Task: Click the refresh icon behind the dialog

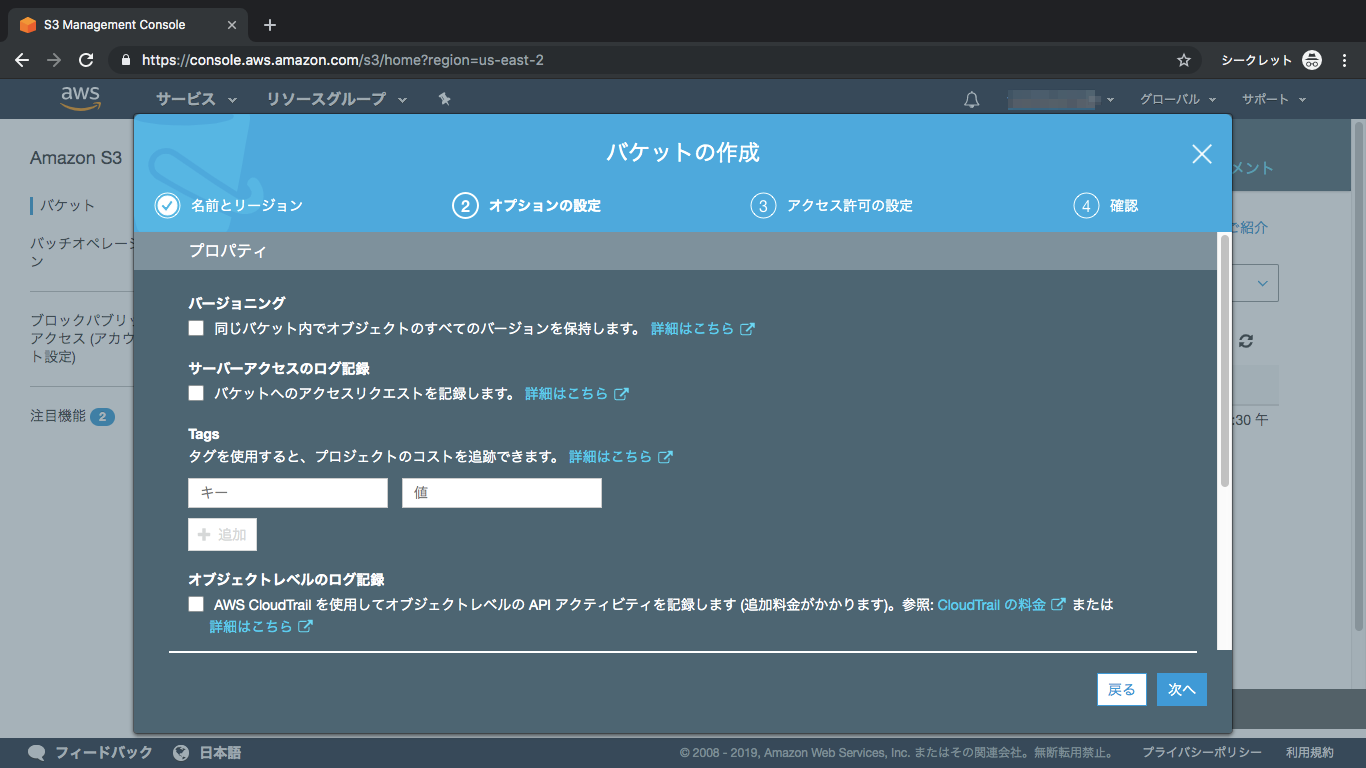Action: pos(1245,341)
